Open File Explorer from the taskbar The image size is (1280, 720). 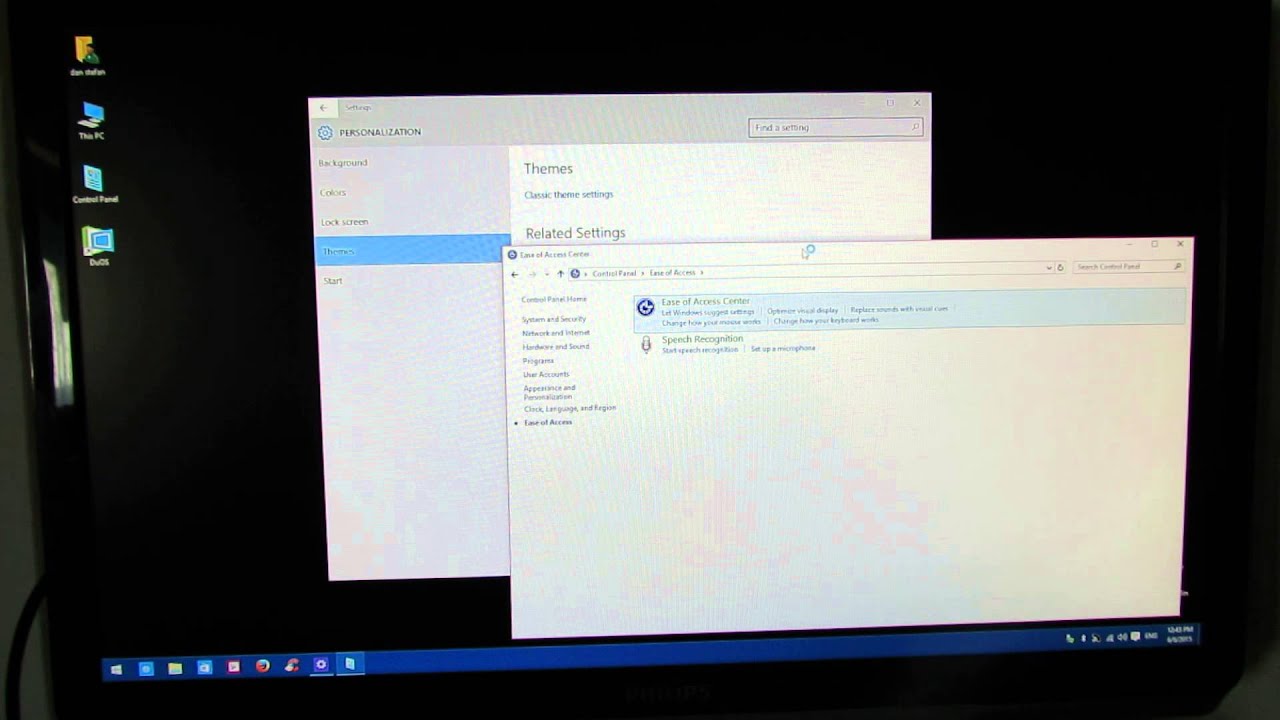pos(175,668)
